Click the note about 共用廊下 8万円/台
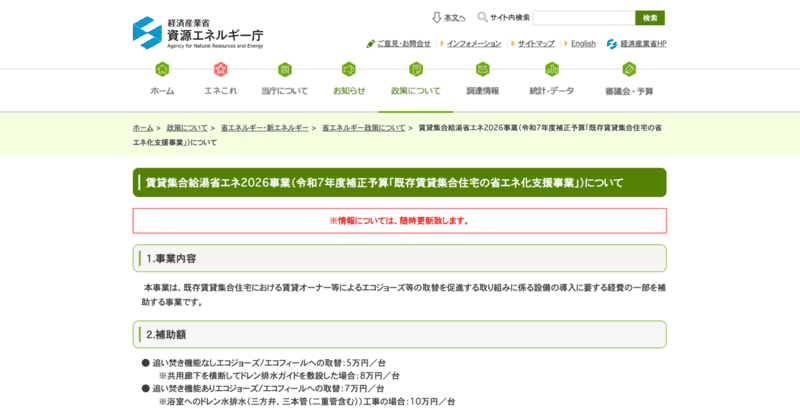The width and height of the screenshot is (800, 416). pyautogui.click(x=279, y=376)
